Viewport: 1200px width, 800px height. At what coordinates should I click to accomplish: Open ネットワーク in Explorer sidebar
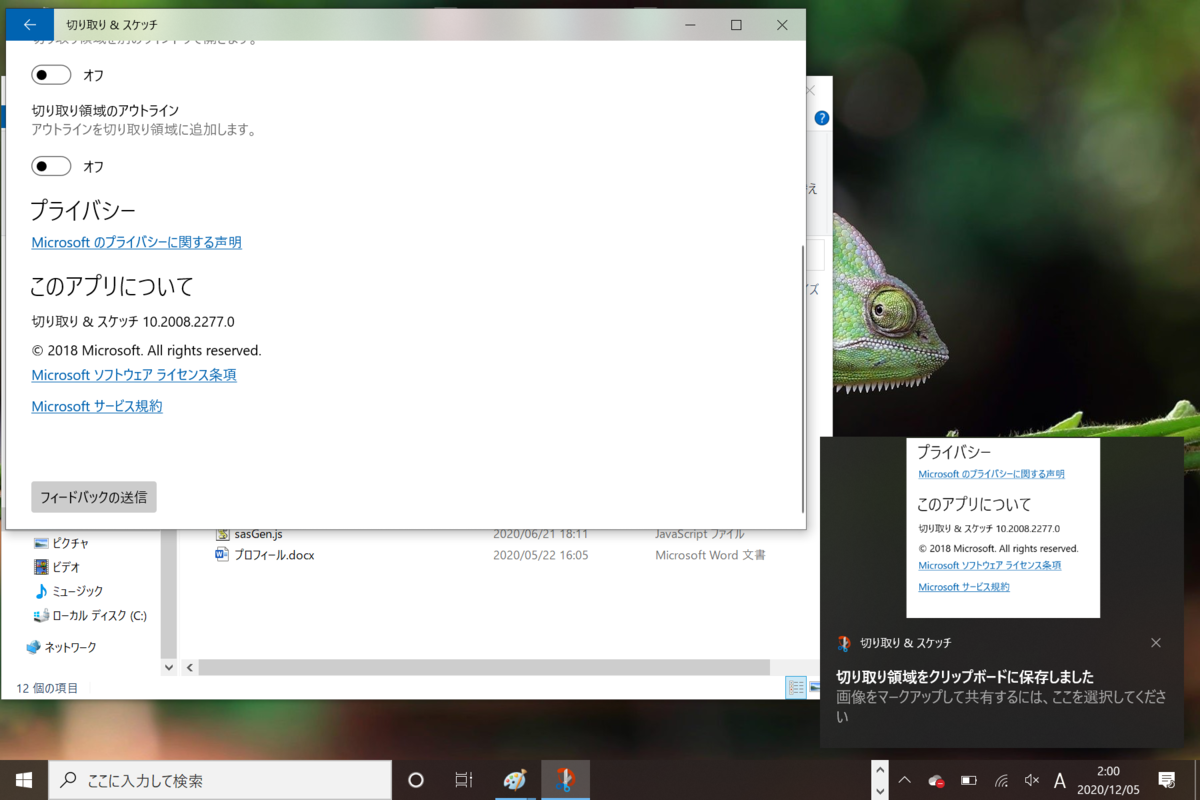click(x=70, y=647)
